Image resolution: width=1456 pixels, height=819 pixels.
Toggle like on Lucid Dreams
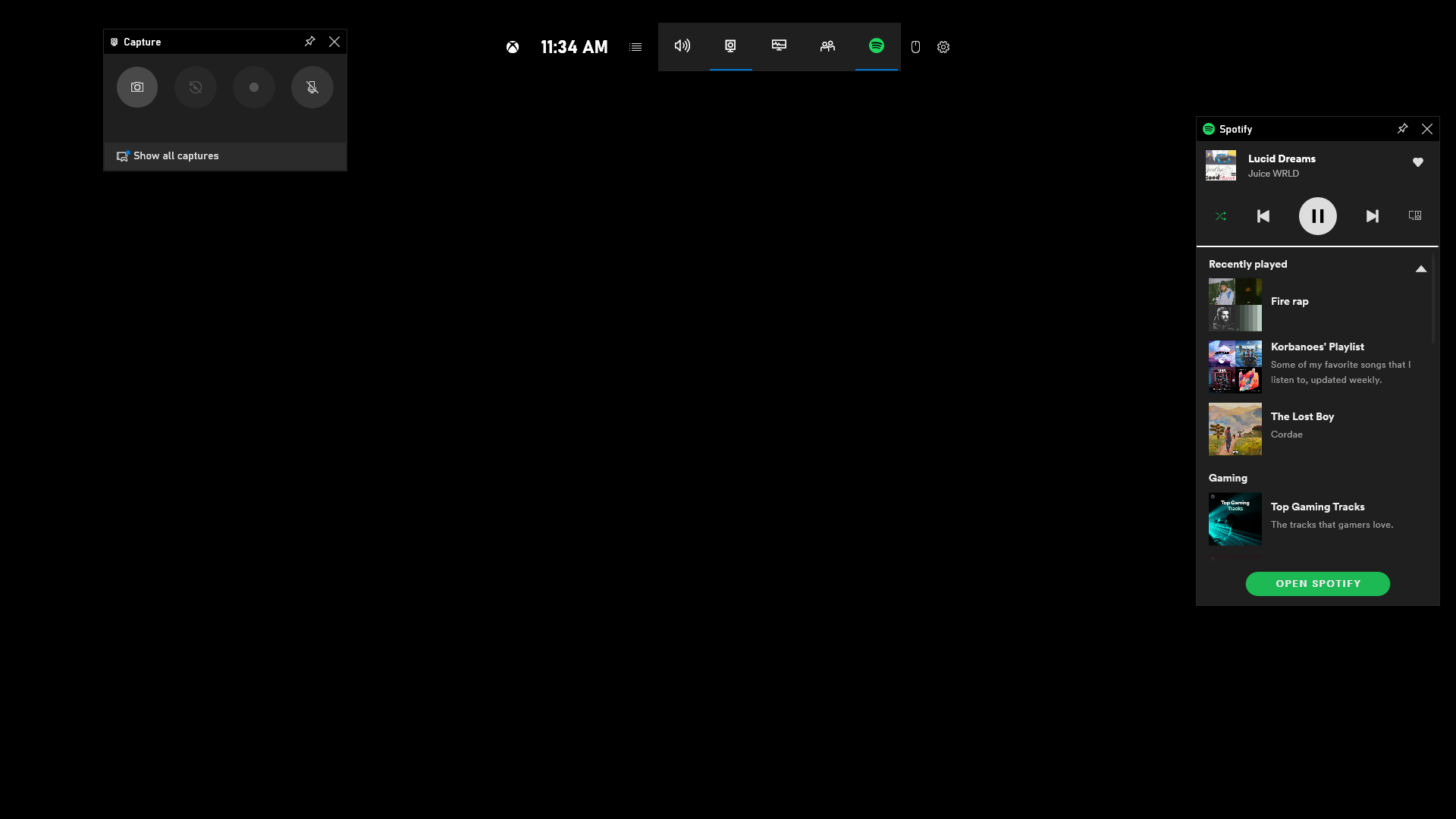pos(1417,162)
